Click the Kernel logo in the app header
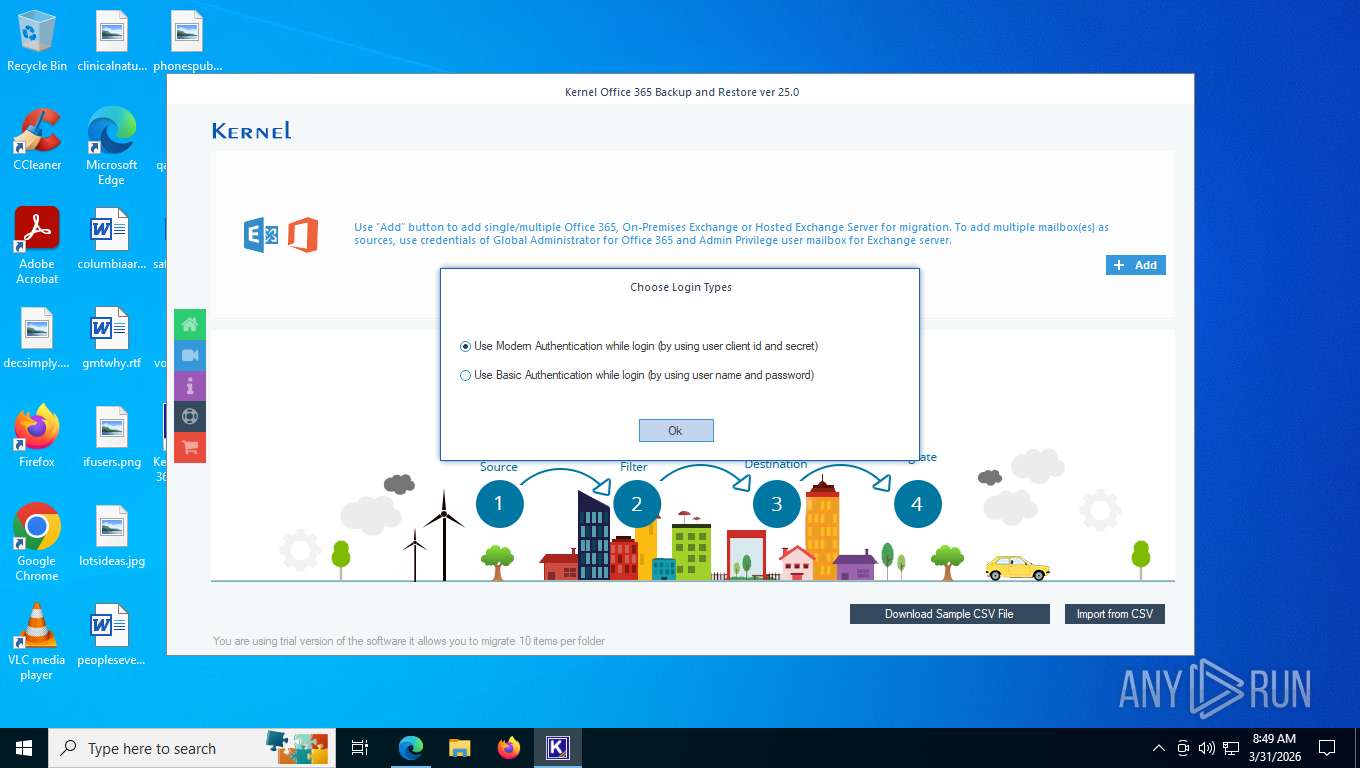1360x768 pixels. [x=252, y=130]
